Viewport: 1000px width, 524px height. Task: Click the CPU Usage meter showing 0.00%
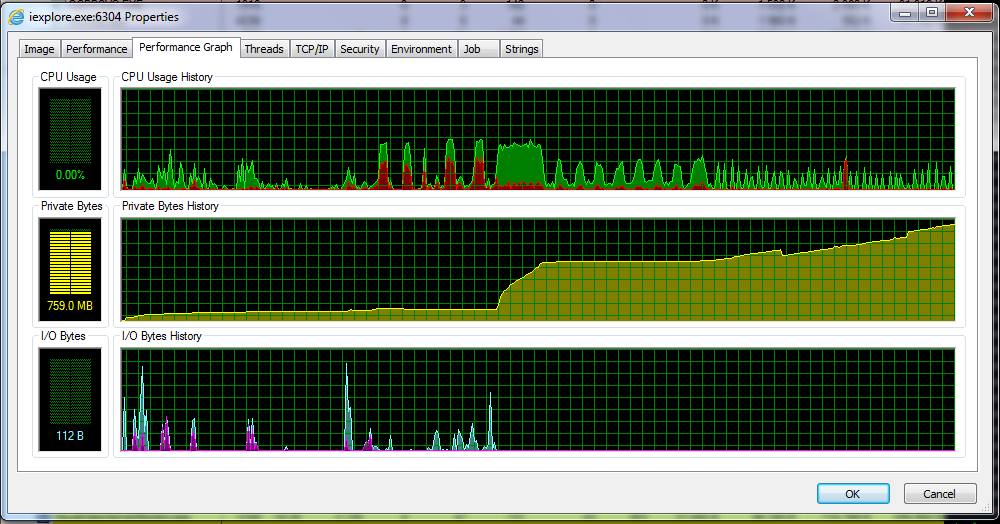tap(70, 139)
